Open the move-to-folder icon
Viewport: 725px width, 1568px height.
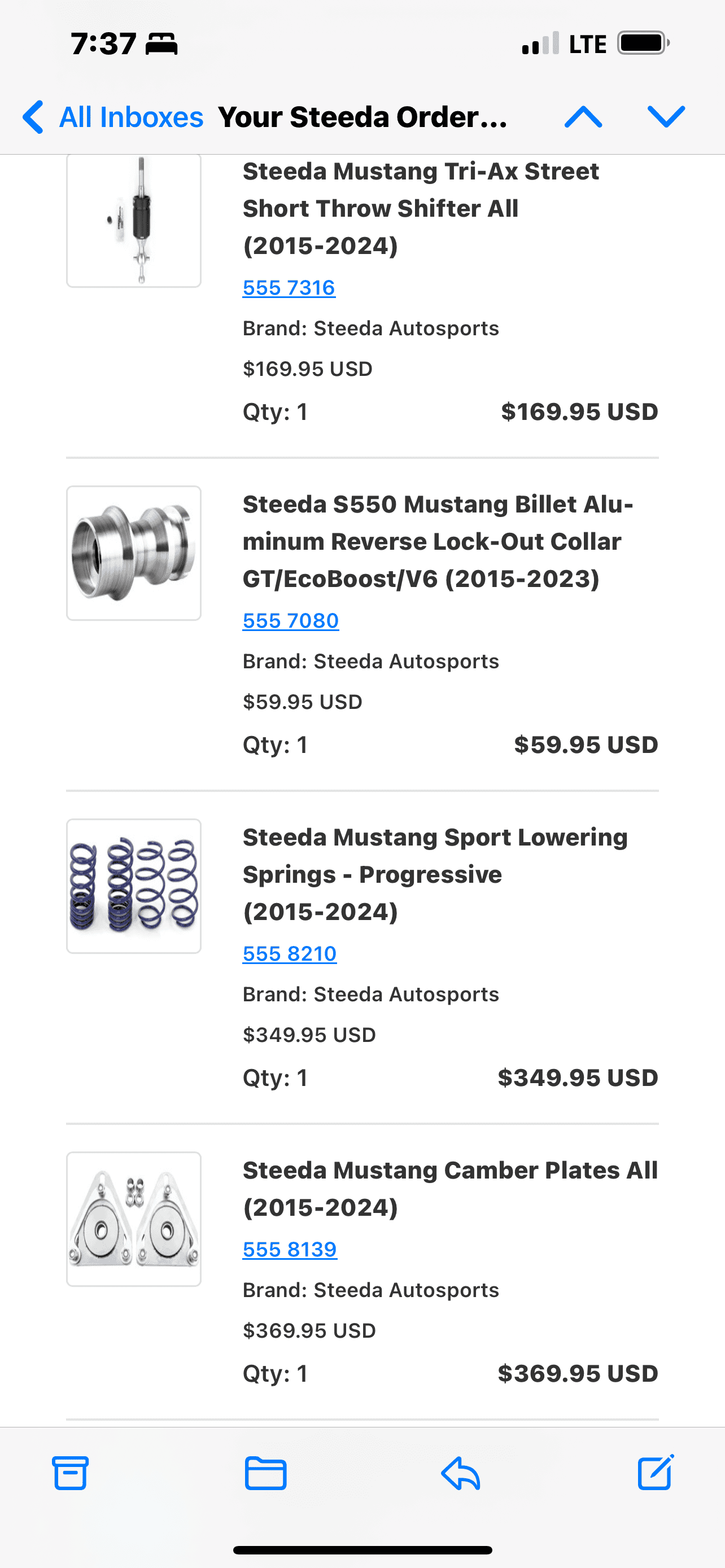[265, 1473]
